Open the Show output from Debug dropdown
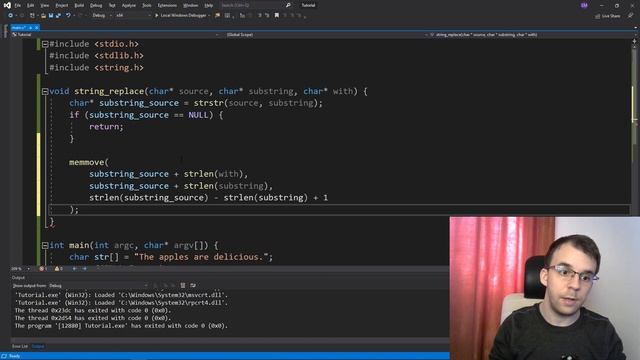640x360 pixels. click(98, 285)
